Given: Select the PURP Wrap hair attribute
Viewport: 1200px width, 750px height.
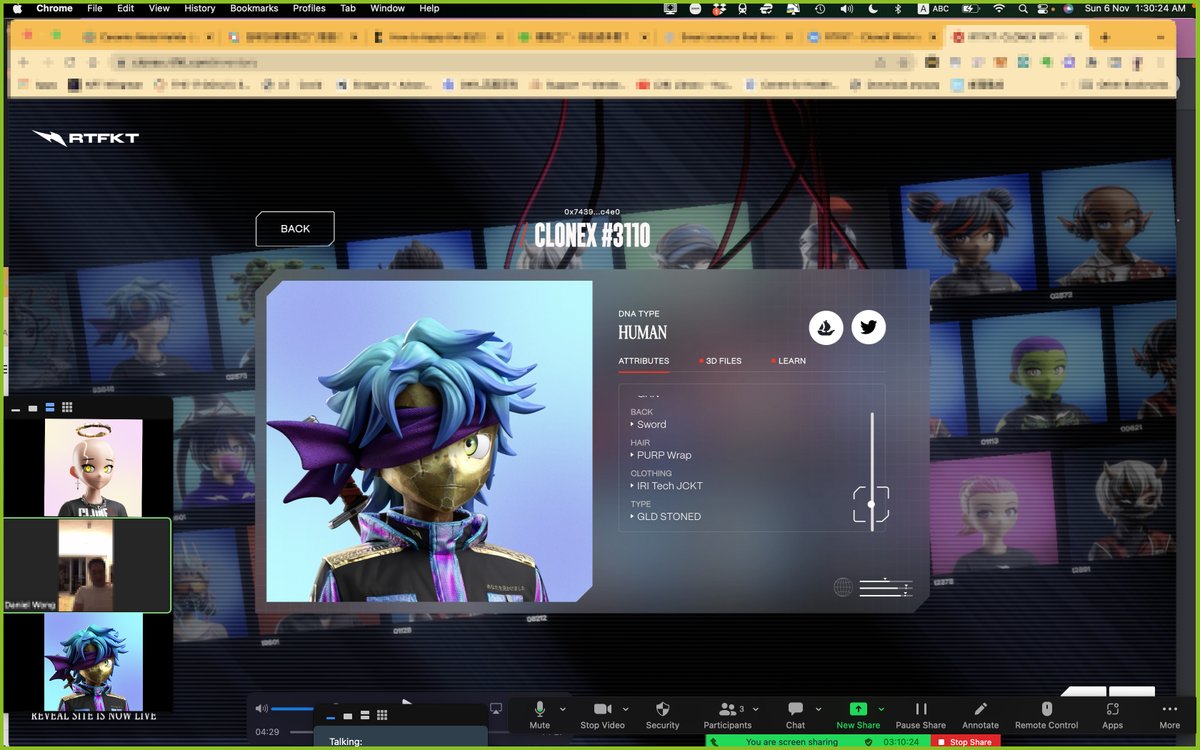Looking at the screenshot, I should tap(664, 455).
